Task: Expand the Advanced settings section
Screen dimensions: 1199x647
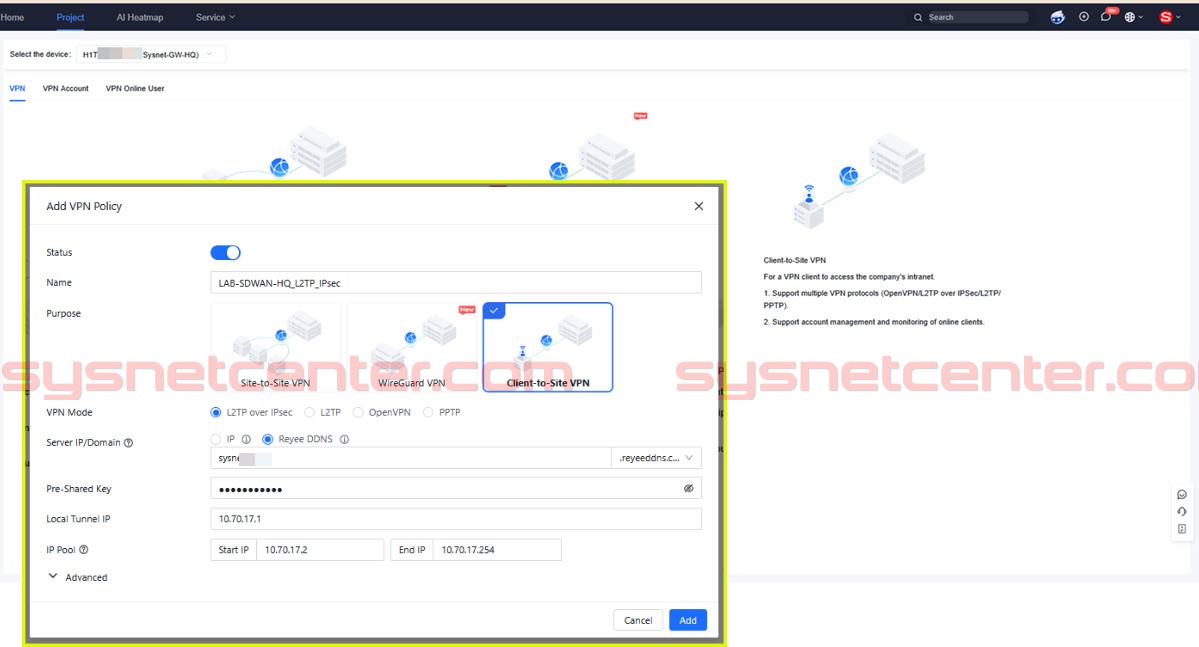Action: [x=80, y=577]
